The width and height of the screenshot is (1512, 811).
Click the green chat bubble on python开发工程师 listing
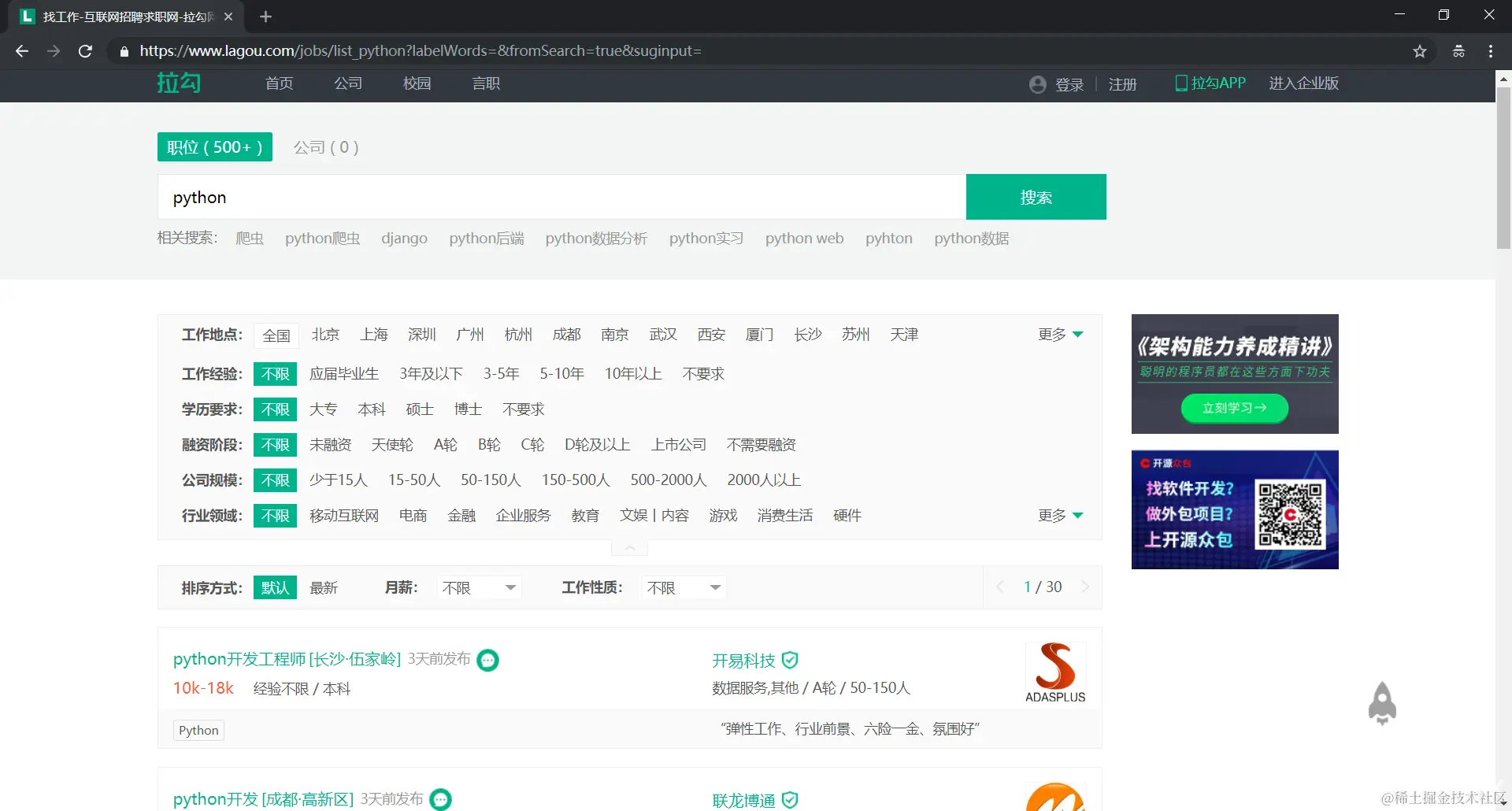point(488,660)
